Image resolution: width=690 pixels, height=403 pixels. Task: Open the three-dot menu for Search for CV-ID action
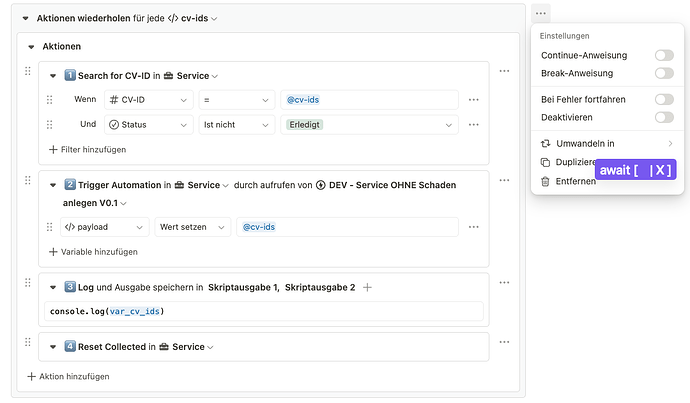coord(504,72)
